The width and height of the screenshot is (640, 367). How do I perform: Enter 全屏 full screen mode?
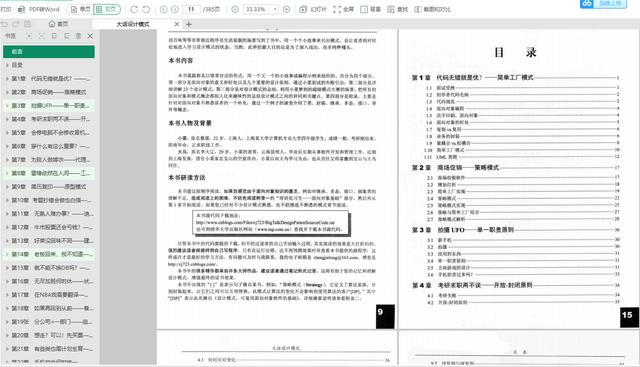[343, 9]
